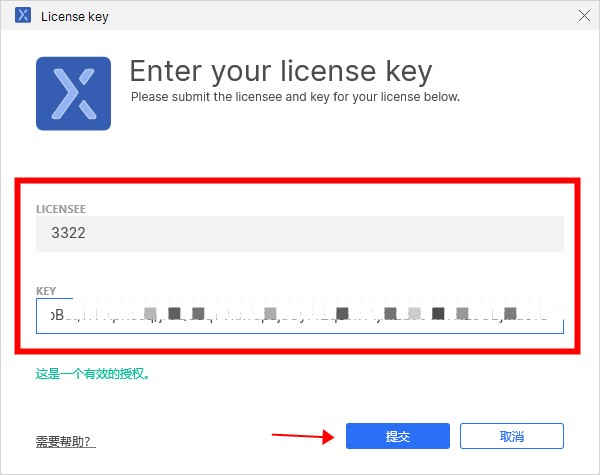Screen dimensions: 600x475
Task: Click the 3322 text in licensee box
Action: click(68, 233)
